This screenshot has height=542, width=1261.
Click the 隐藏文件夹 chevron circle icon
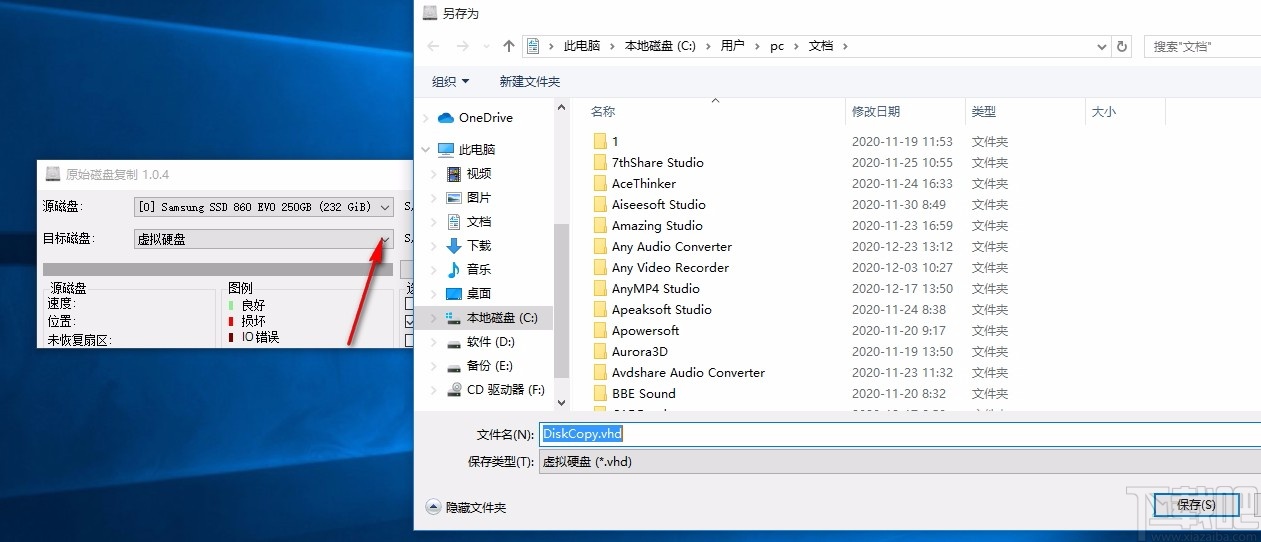coord(433,507)
